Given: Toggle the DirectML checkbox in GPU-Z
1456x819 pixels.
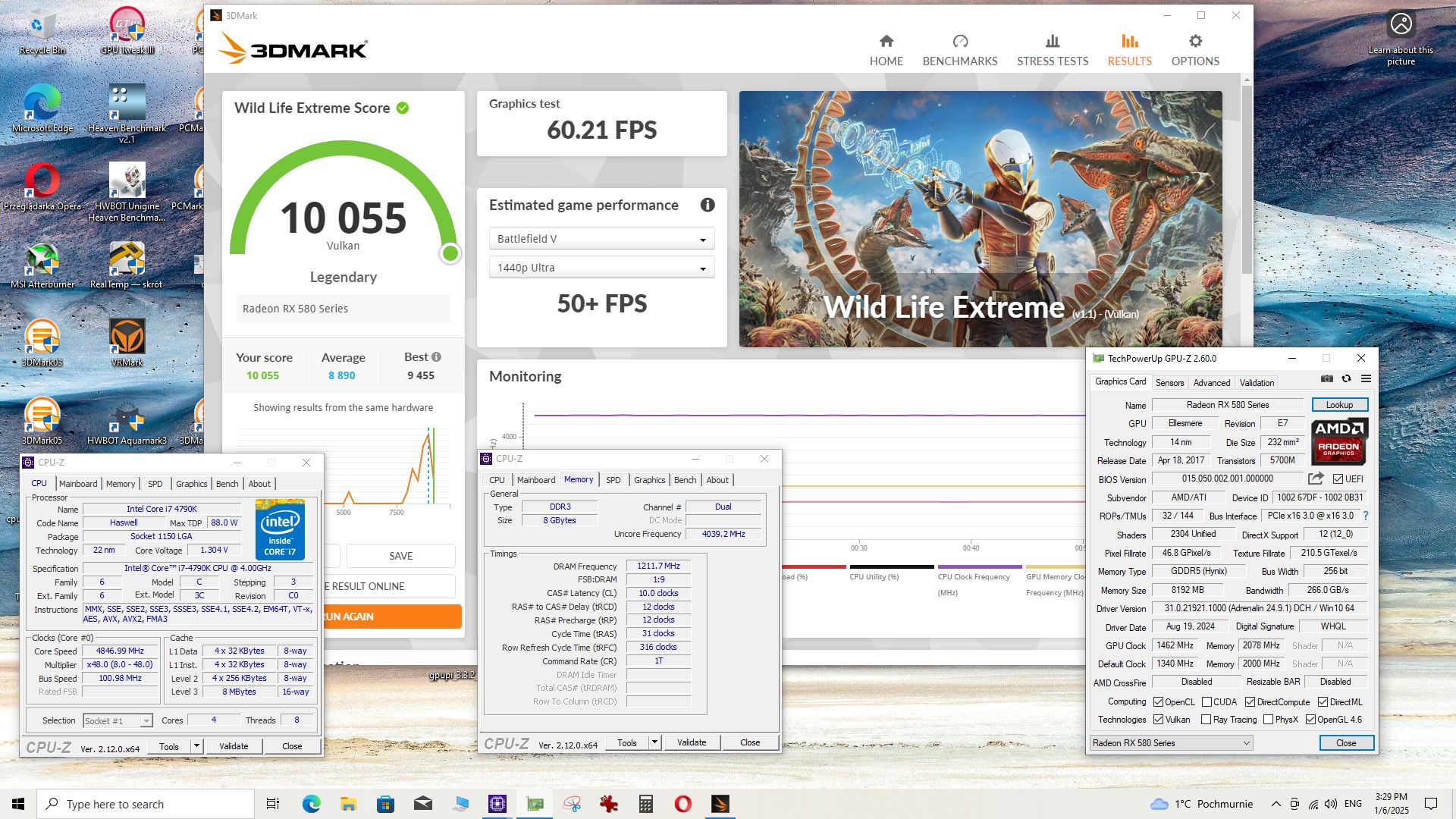Looking at the screenshot, I should 1323,702.
